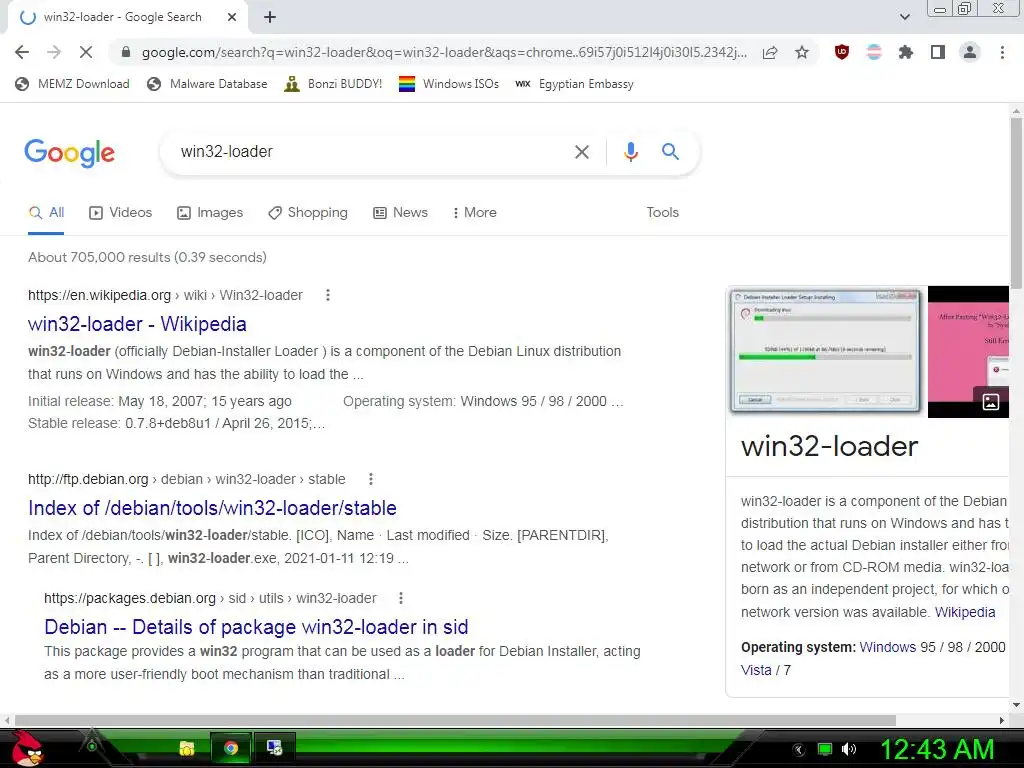Click the scroll right arrow
The height and width of the screenshot is (768, 1024).
1002,720
